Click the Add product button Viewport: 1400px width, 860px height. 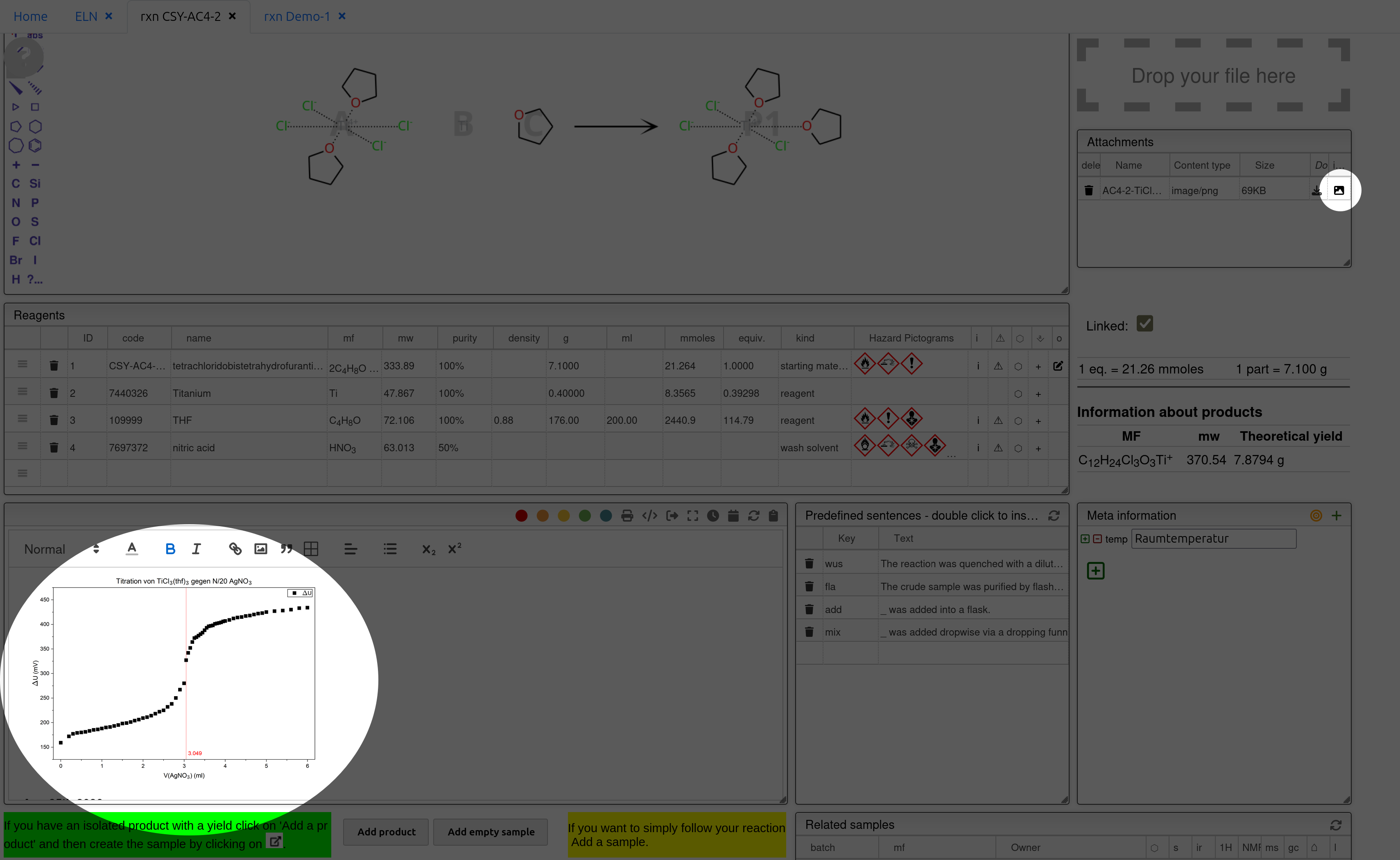[386, 832]
